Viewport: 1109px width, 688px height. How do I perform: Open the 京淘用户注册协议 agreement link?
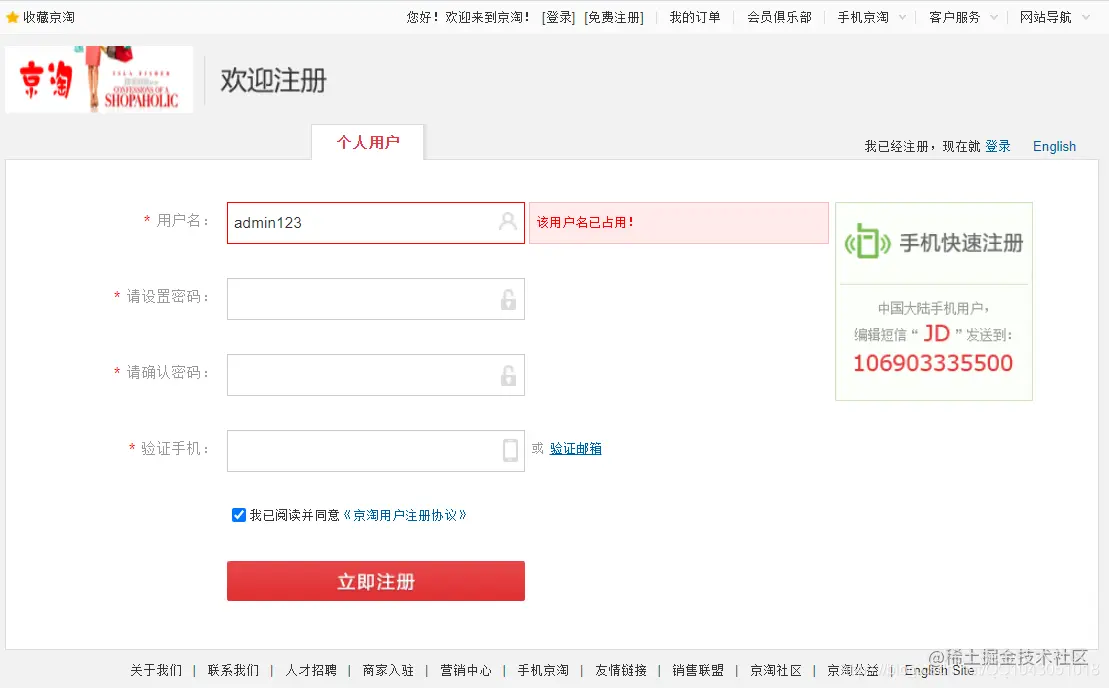[405, 515]
